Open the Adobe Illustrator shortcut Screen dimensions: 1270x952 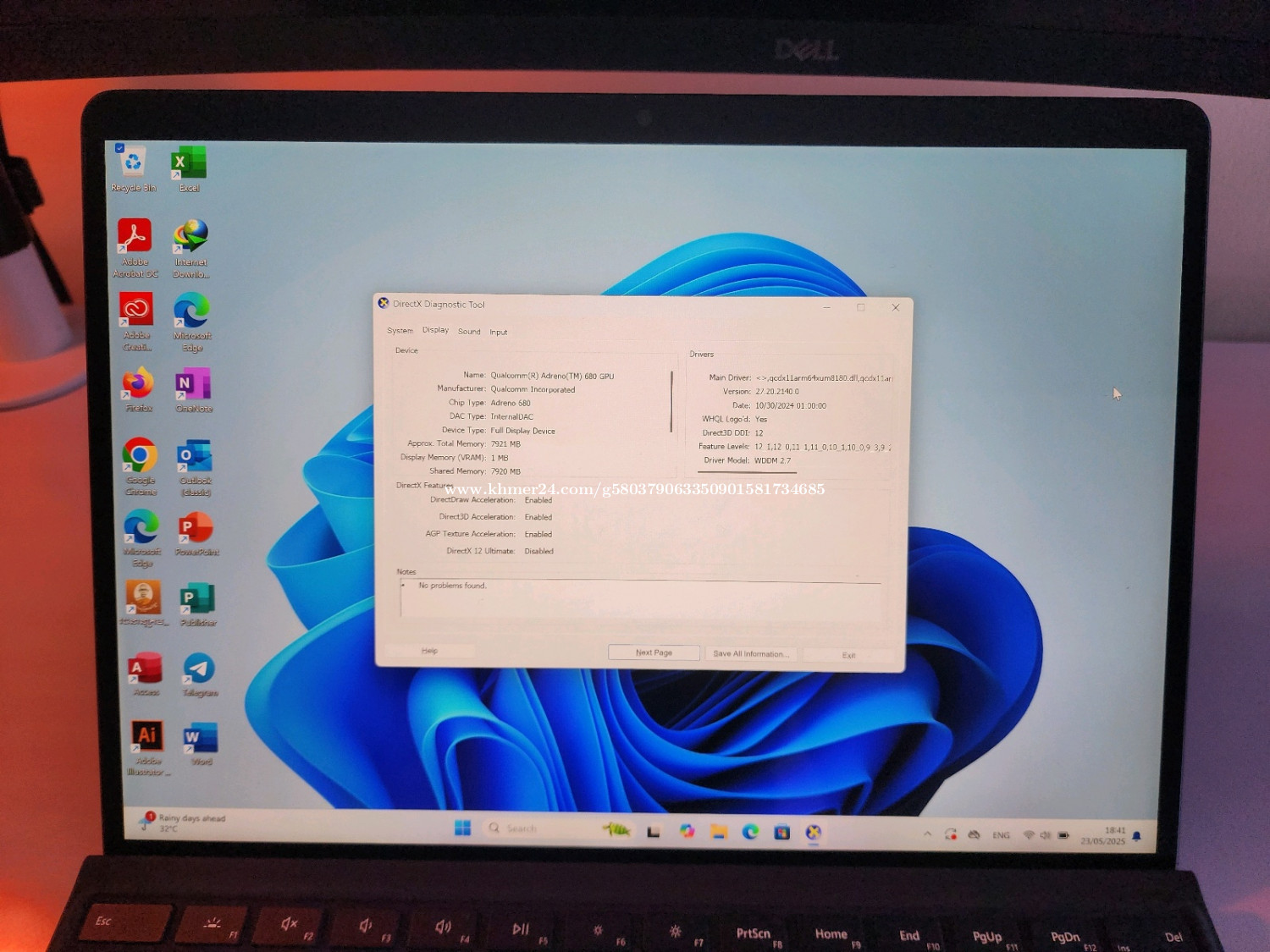[x=148, y=748]
